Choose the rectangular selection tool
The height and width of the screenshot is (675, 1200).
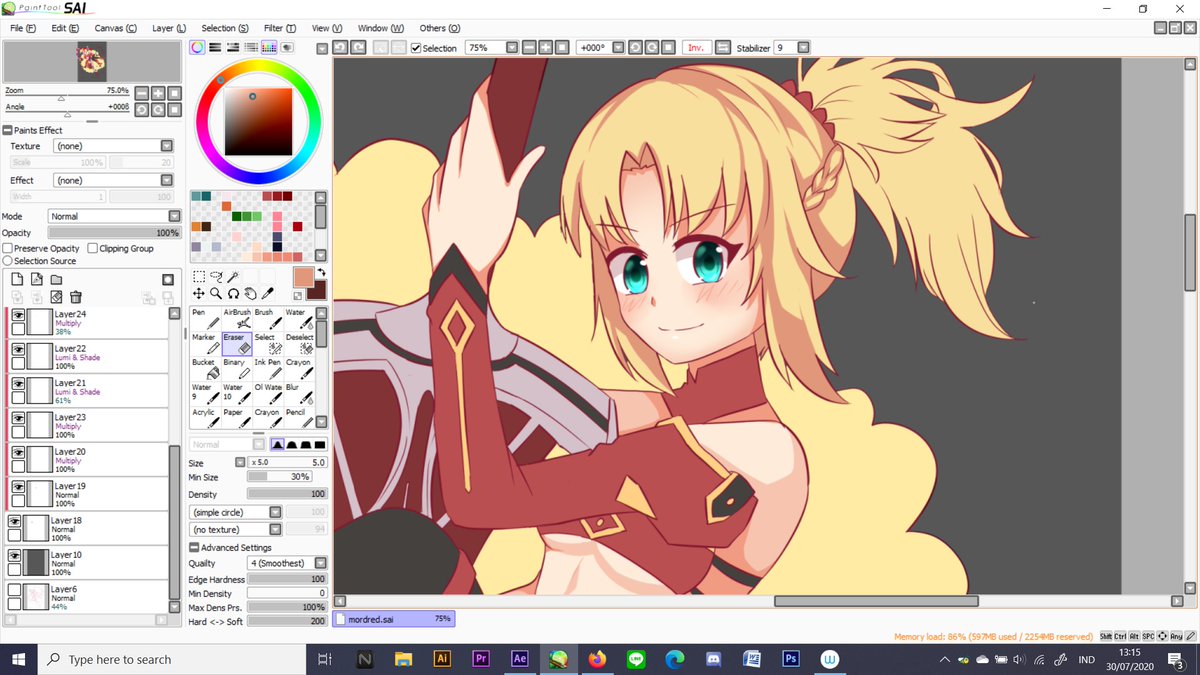199,277
